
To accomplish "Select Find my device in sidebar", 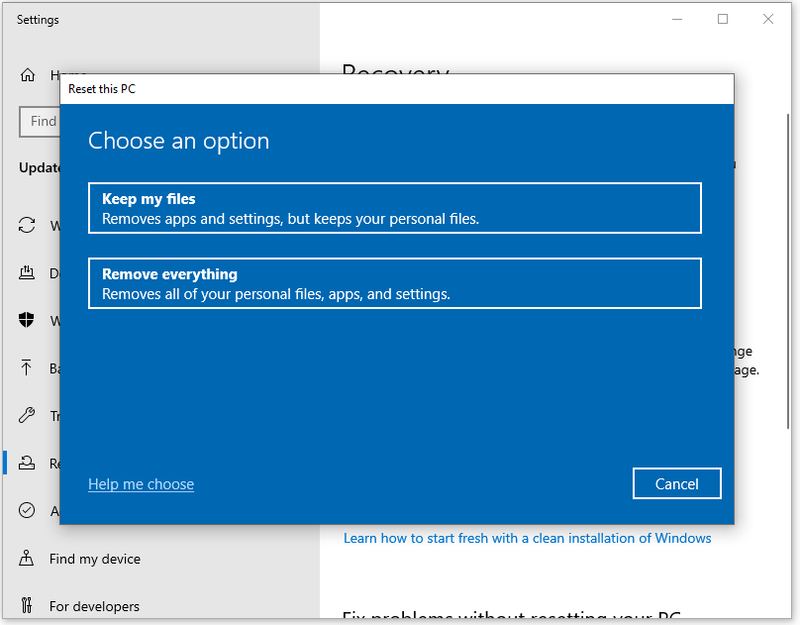I will tap(94, 559).
